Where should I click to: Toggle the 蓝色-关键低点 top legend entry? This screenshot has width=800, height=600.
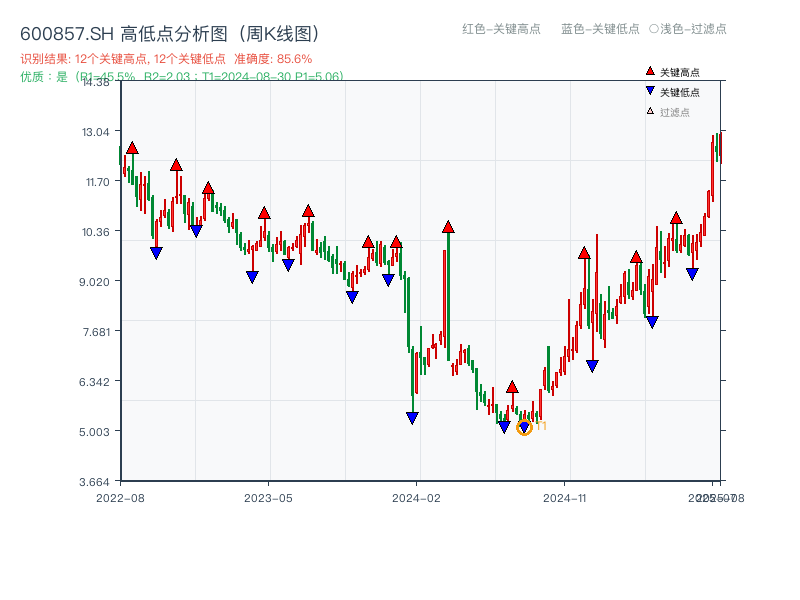[x=600, y=29]
